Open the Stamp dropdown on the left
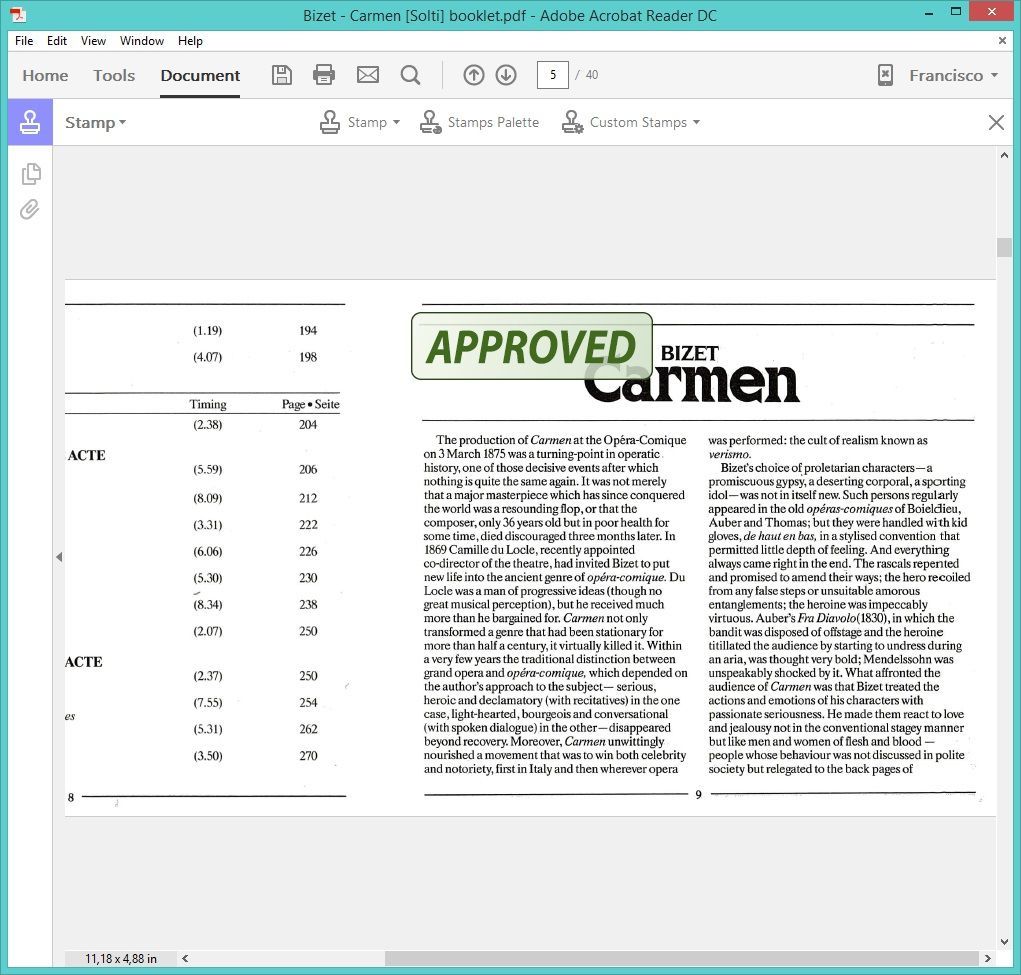This screenshot has width=1021, height=975. click(x=94, y=121)
